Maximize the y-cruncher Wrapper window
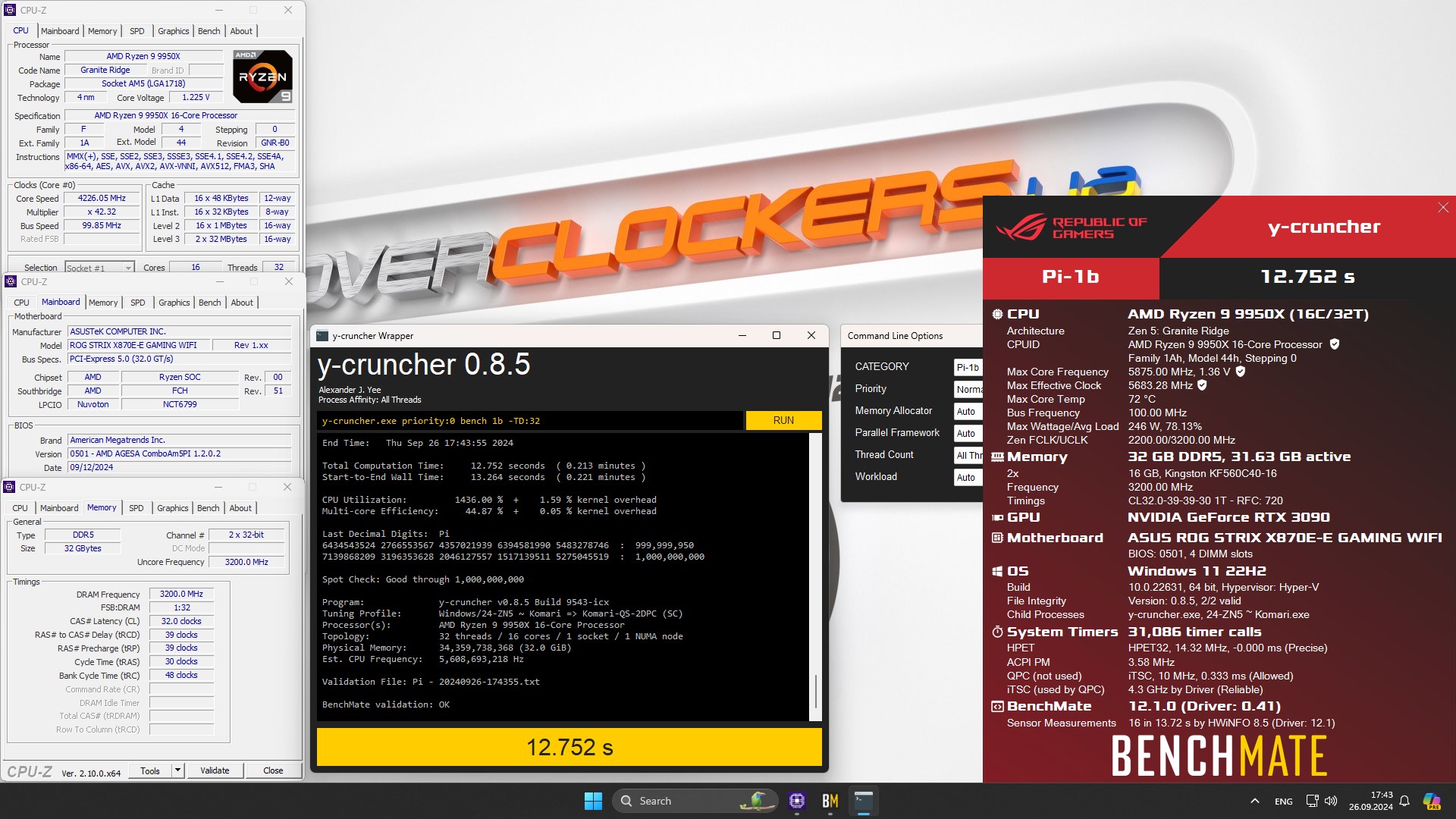 tap(777, 335)
